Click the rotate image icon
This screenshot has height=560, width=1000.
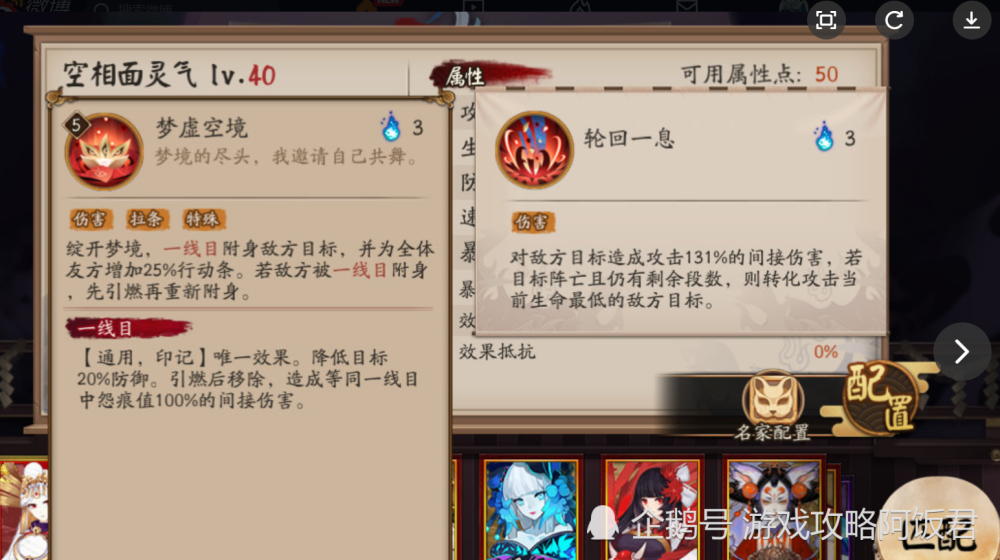click(894, 20)
